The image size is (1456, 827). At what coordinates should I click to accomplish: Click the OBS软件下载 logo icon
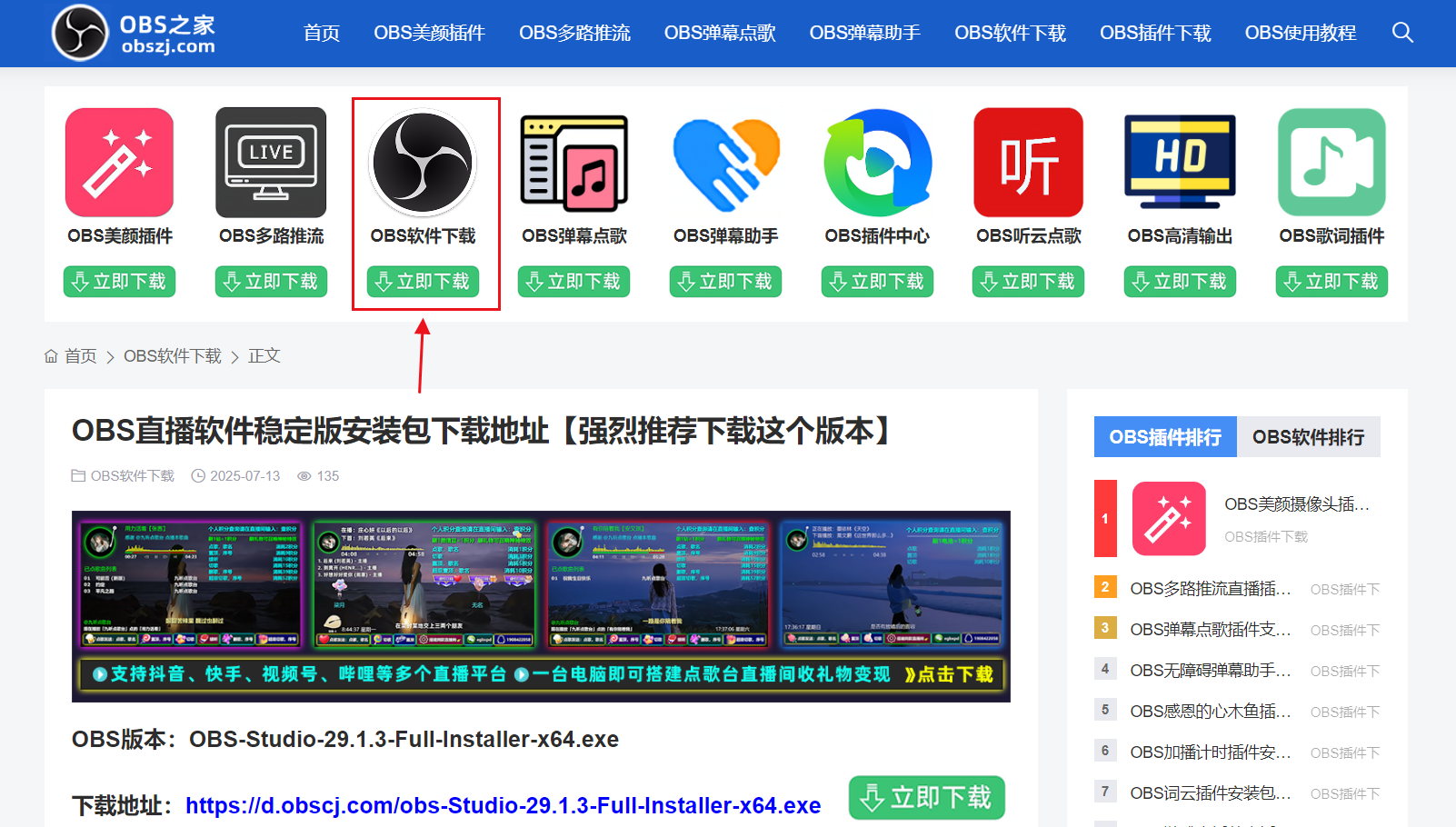pyautogui.click(x=423, y=163)
